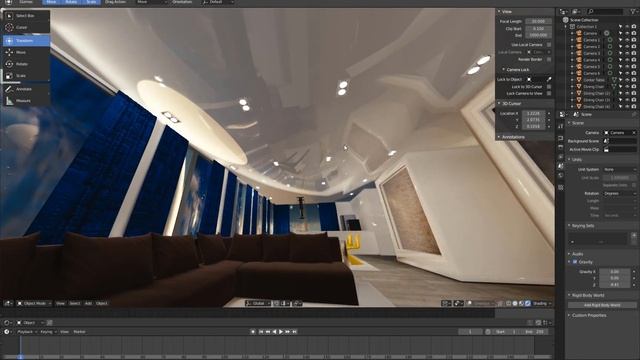The image size is (640, 360).
Task: Open the timeline editor type icon
Action: (x=7, y=332)
